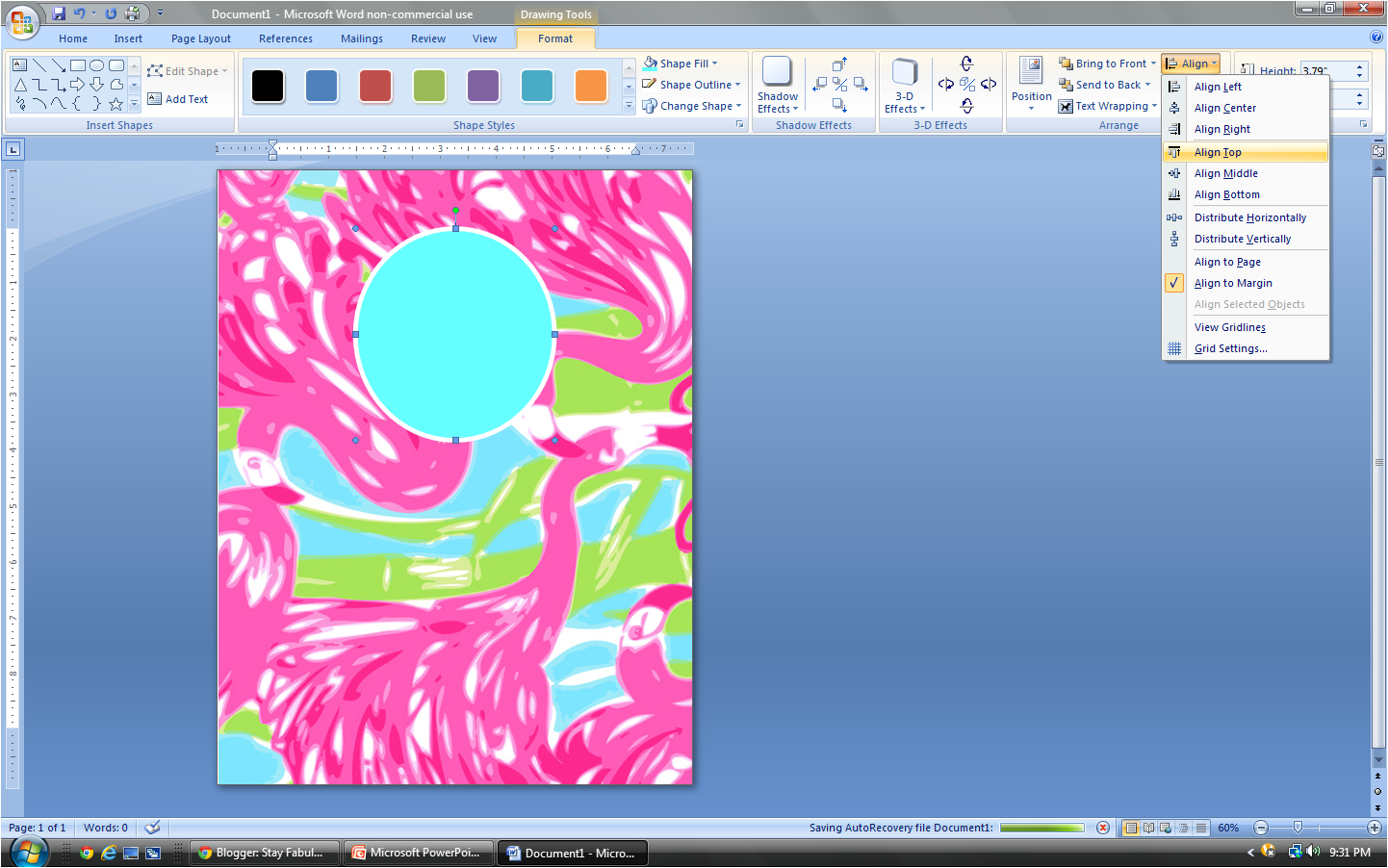Click the 60% zoom level button
The width and height of the screenshot is (1388, 868).
(1228, 828)
